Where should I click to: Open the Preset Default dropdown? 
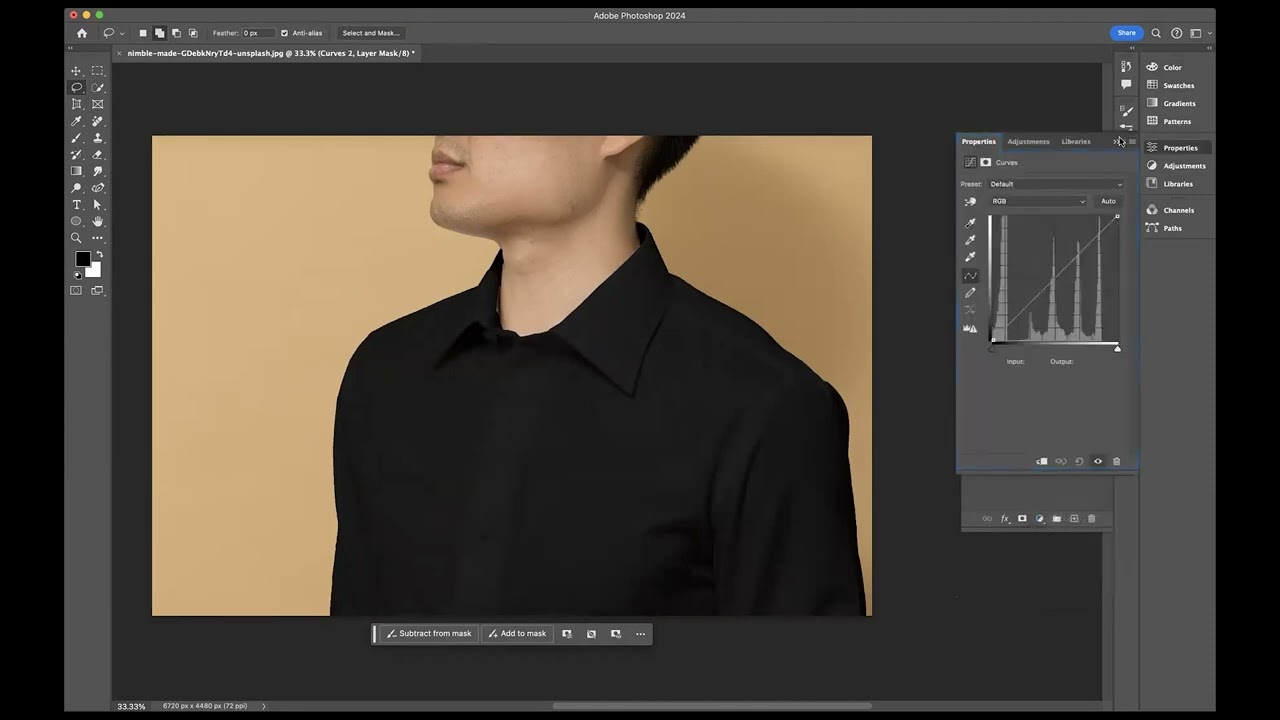1056,184
